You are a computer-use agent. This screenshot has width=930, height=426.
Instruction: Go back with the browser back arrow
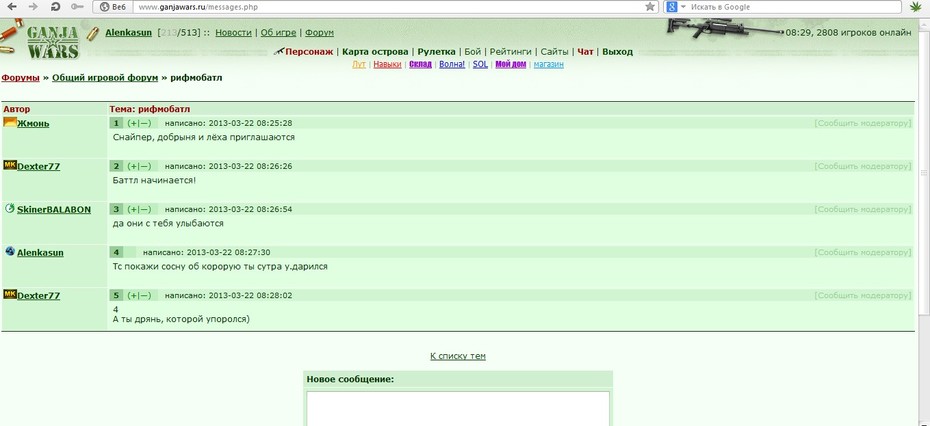coord(13,7)
